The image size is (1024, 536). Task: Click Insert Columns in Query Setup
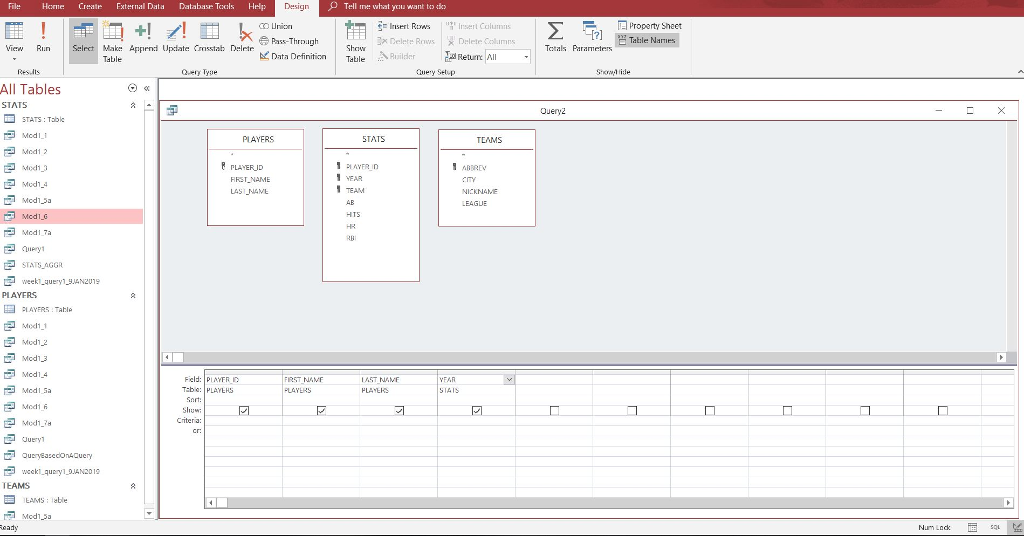coord(478,26)
